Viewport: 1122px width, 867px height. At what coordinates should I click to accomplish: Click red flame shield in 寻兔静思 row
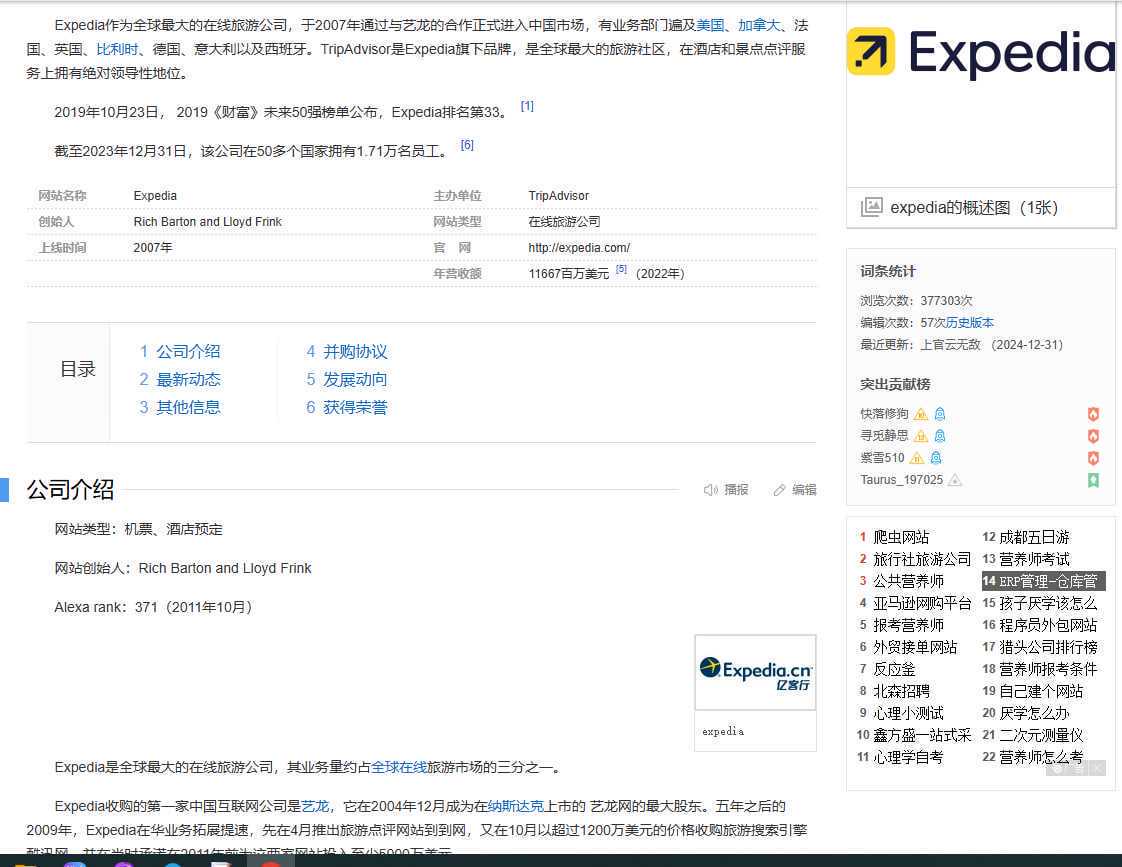tap(1093, 436)
